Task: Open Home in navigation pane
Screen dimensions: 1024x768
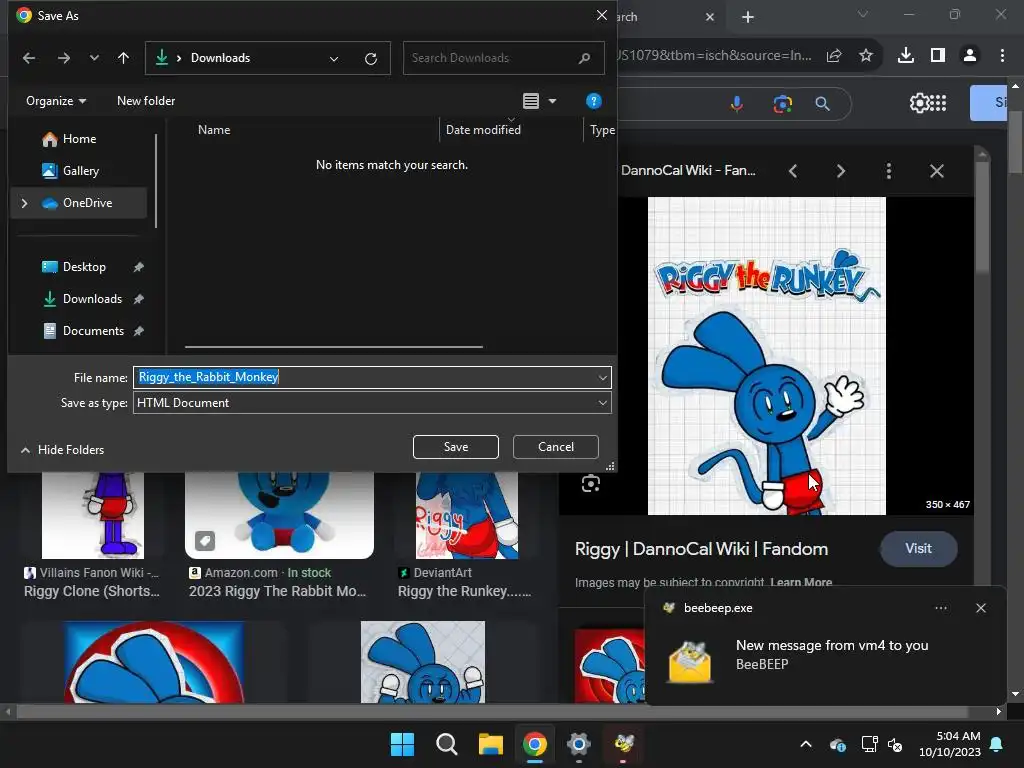Action: click(x=79, y=138)
